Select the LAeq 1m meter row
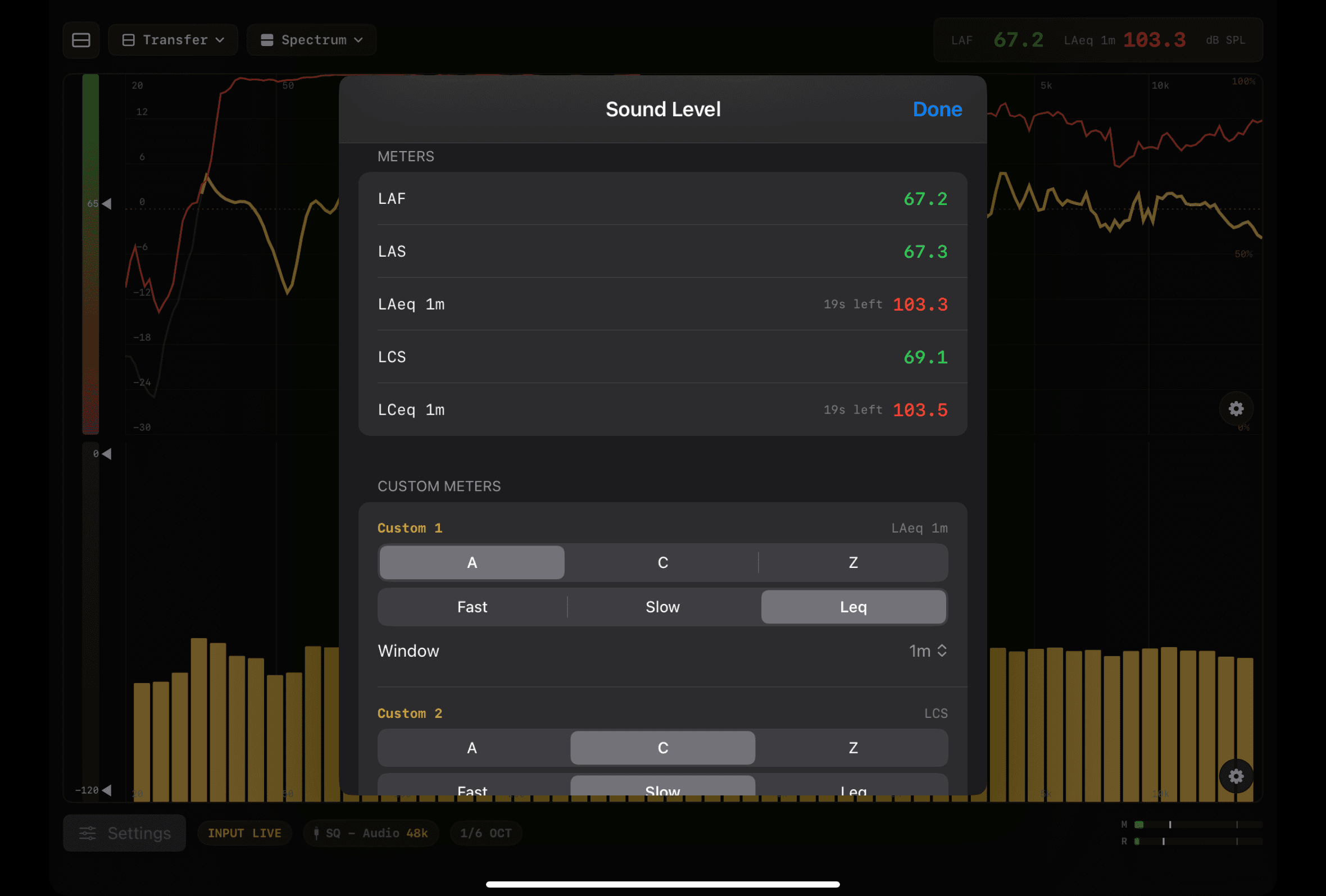 pos(662,304)
